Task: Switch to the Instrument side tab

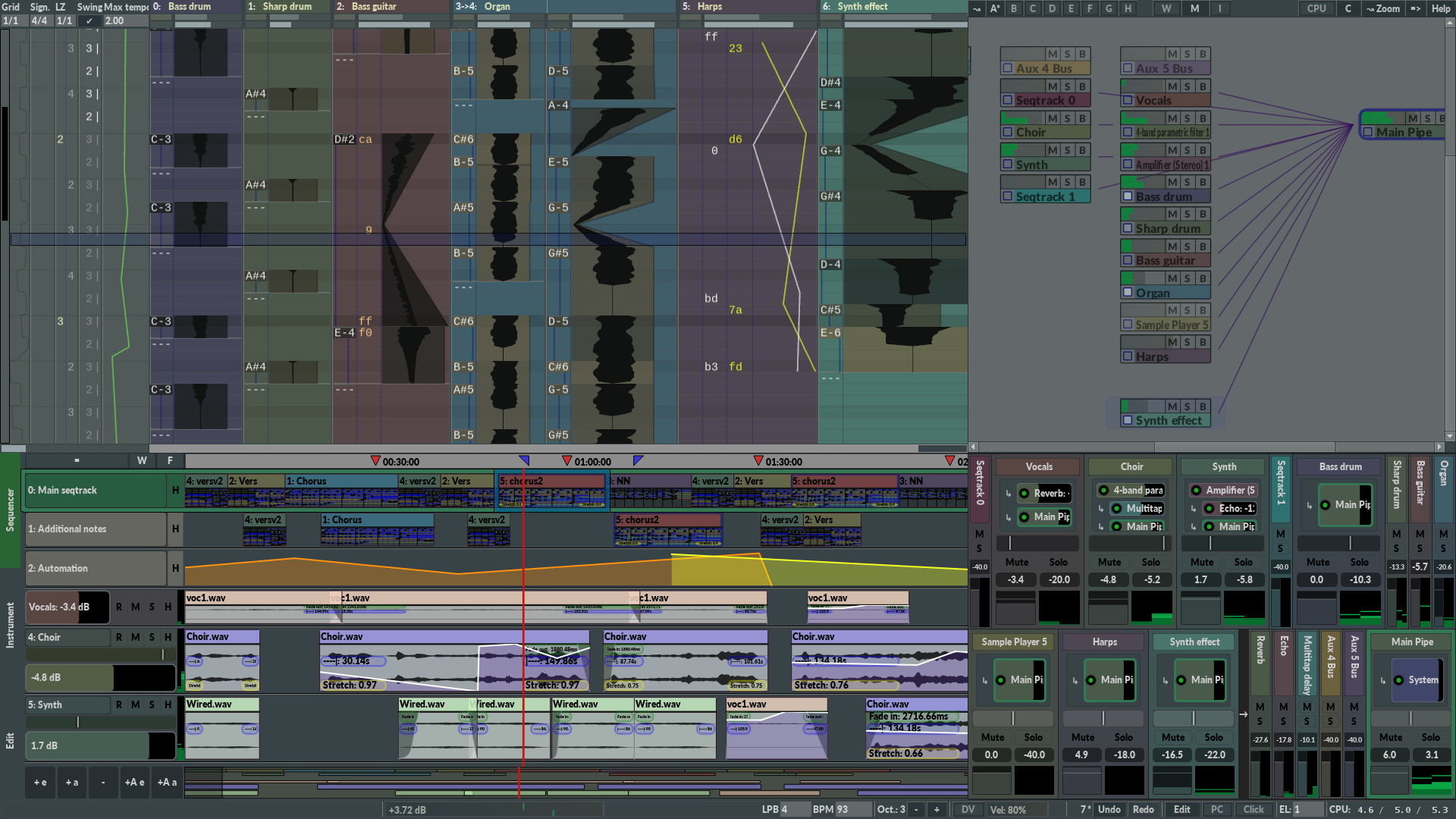Action: (11, 625)
